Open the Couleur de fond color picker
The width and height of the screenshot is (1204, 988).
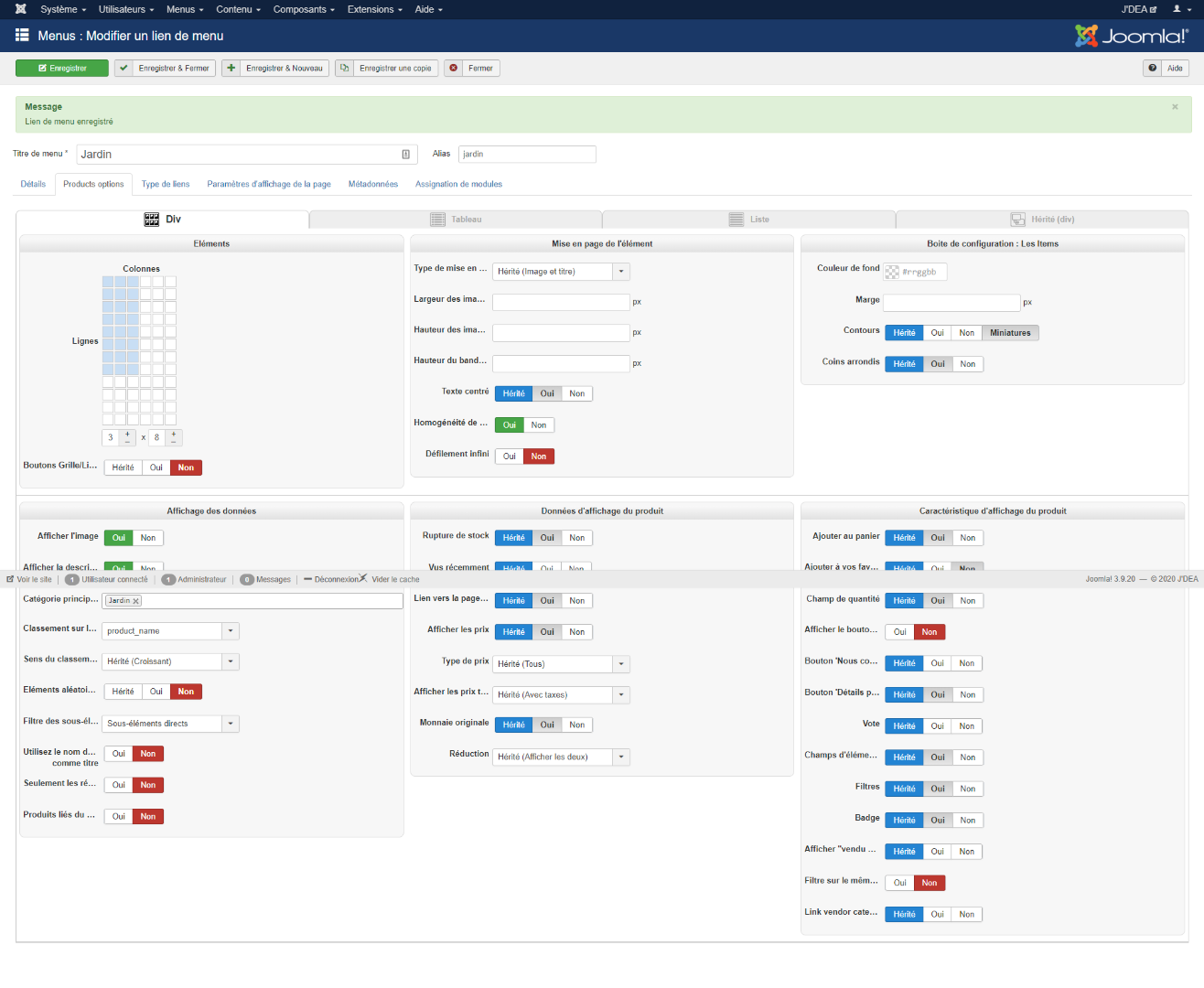(893, 272)
